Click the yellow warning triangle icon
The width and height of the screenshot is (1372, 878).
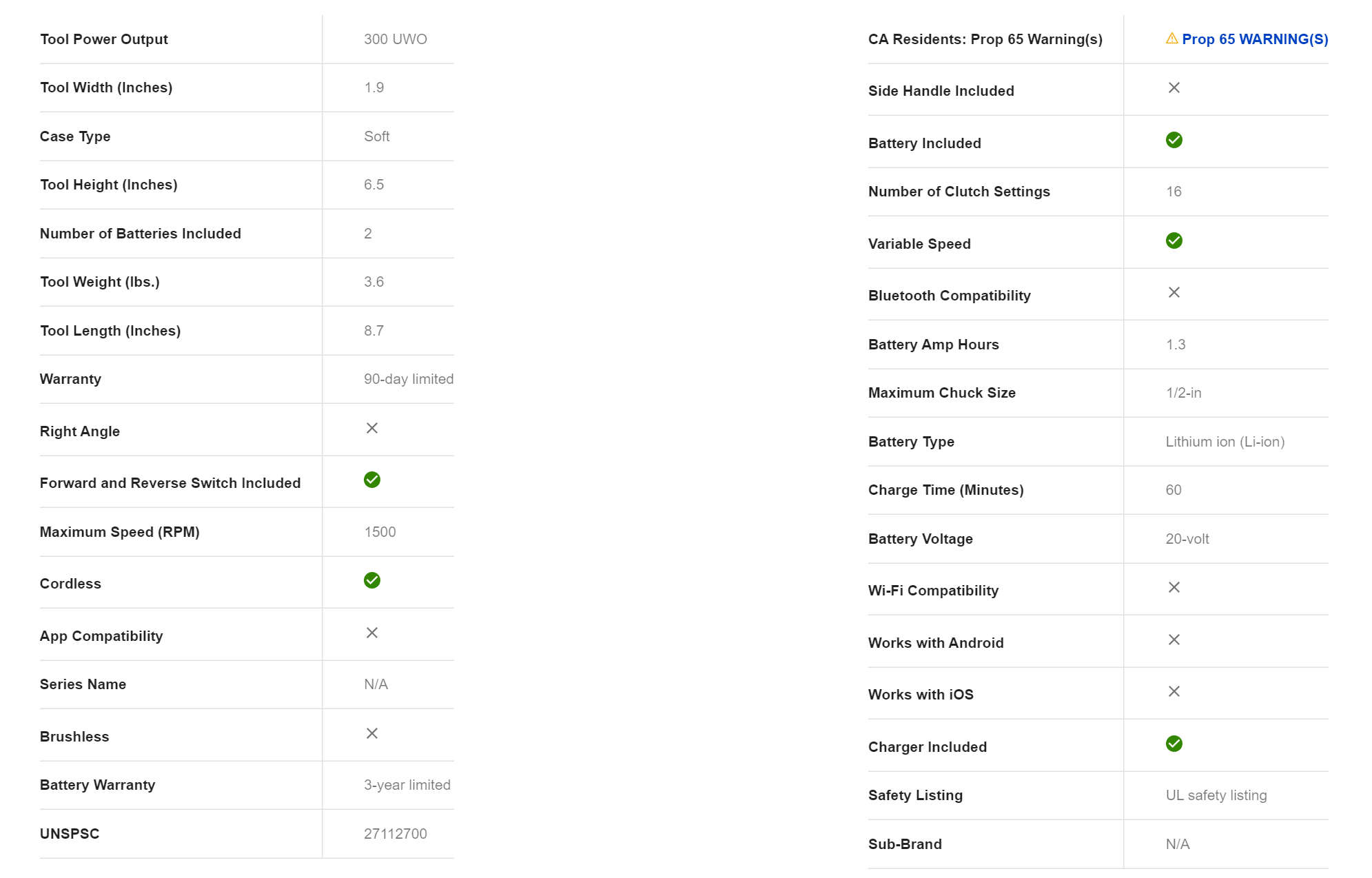click(1171, 39)
